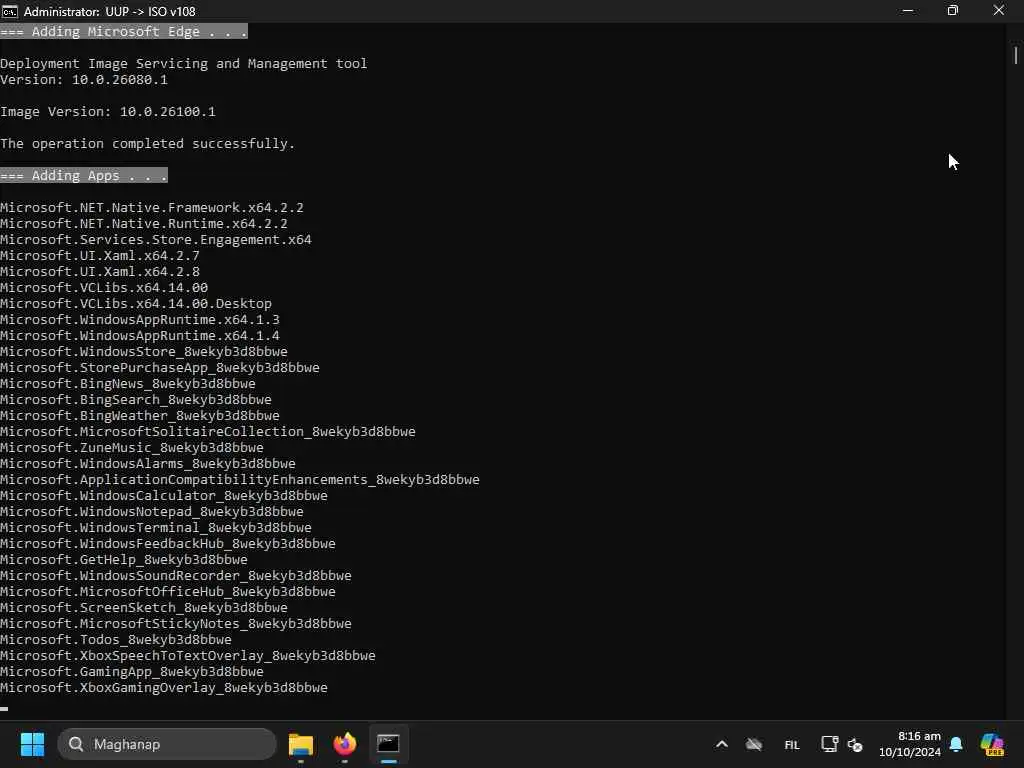Click Microsoft.NET.Native.Runtime.x64.2.2 line
1024x768 pixels.
coord(144,223)
